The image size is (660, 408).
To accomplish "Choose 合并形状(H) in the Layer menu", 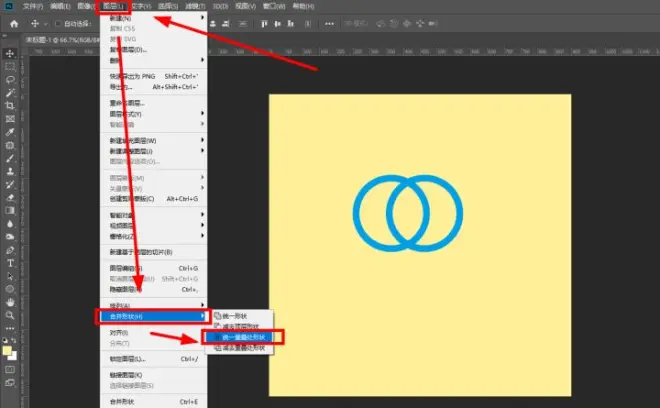I will coord(154,316).
